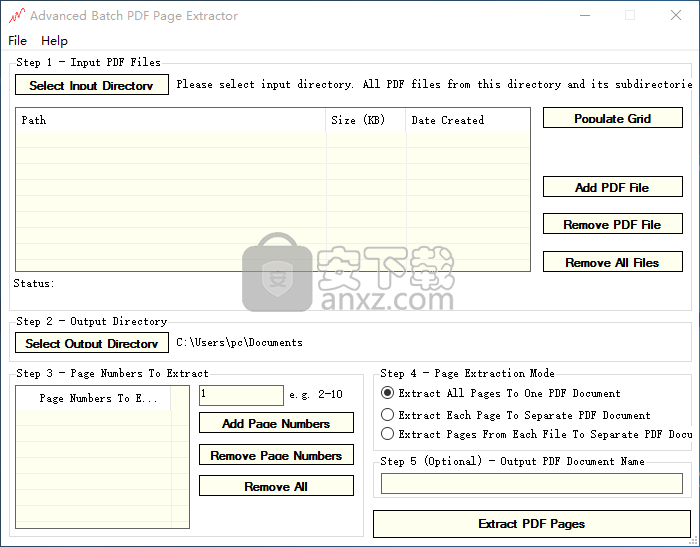Sort by the Size (KB) column header
The image size is (700, 547).
pyautogui.click(x=366, y=120)
